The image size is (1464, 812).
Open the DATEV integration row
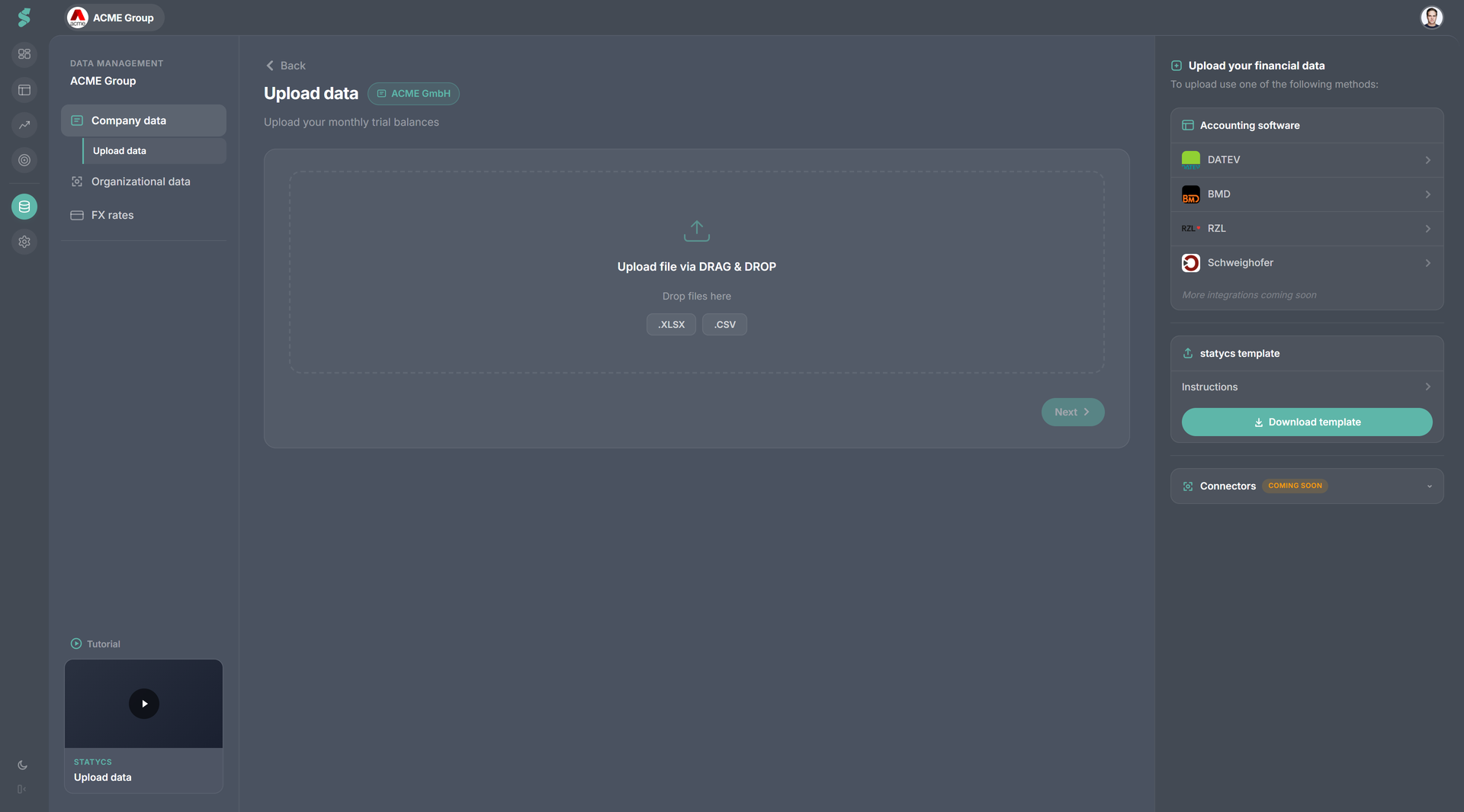click(x=1307, y=160)
